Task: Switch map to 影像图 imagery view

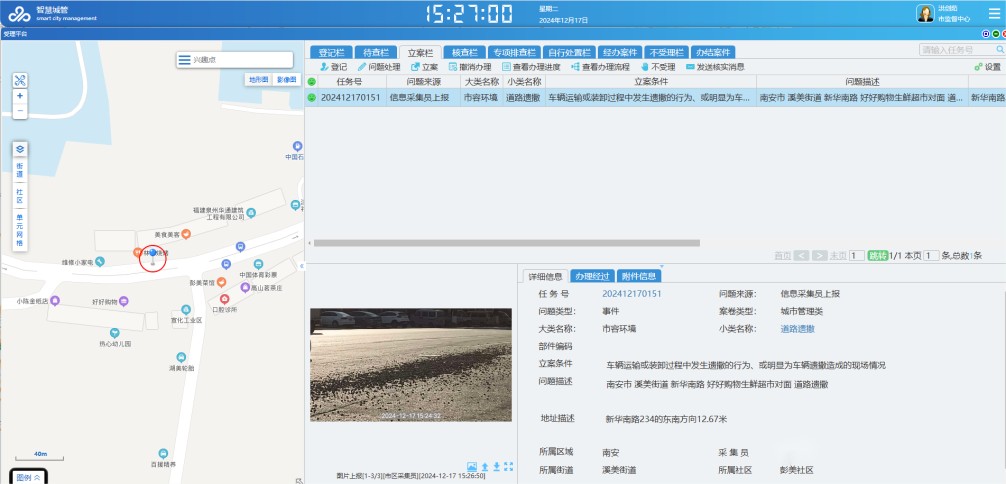Action: [x=286, y=79]
